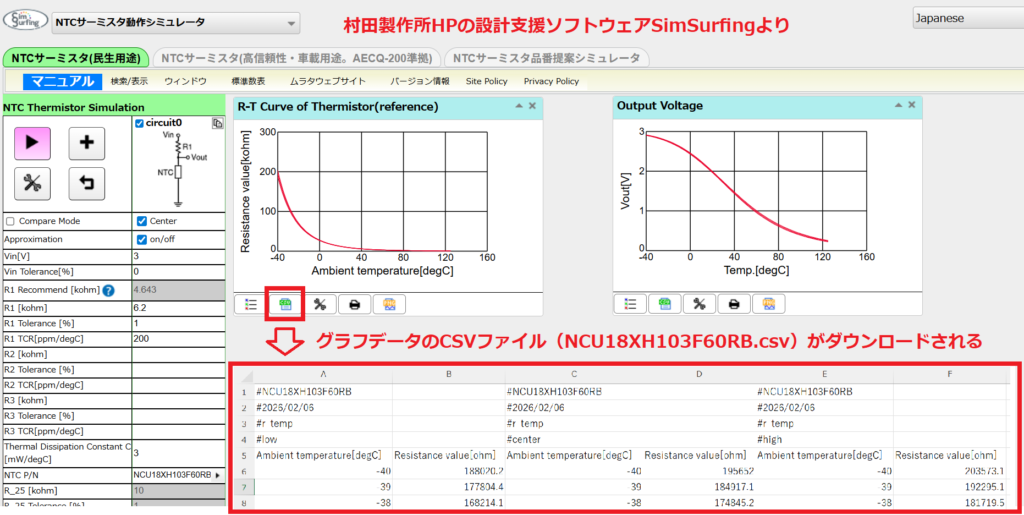1024x515 pixels.
Task: Open the マニュアル menu
Action: click(x=63, y=82)
